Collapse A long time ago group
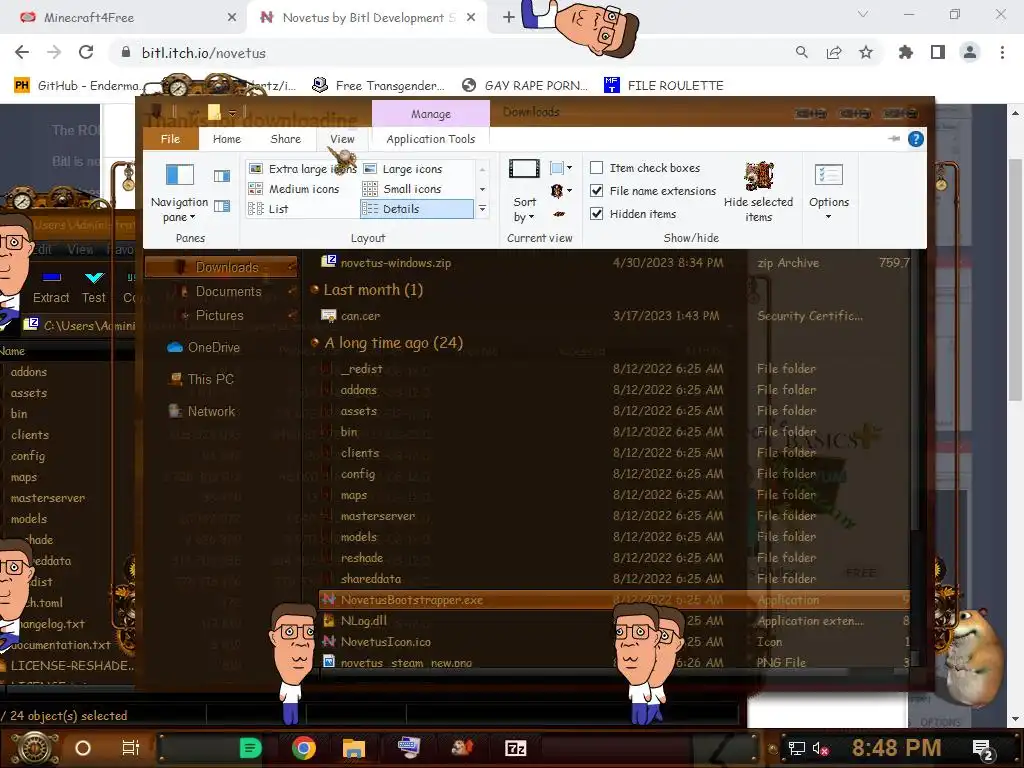This screenshot has height=768, width=1024. pos(314,343)
